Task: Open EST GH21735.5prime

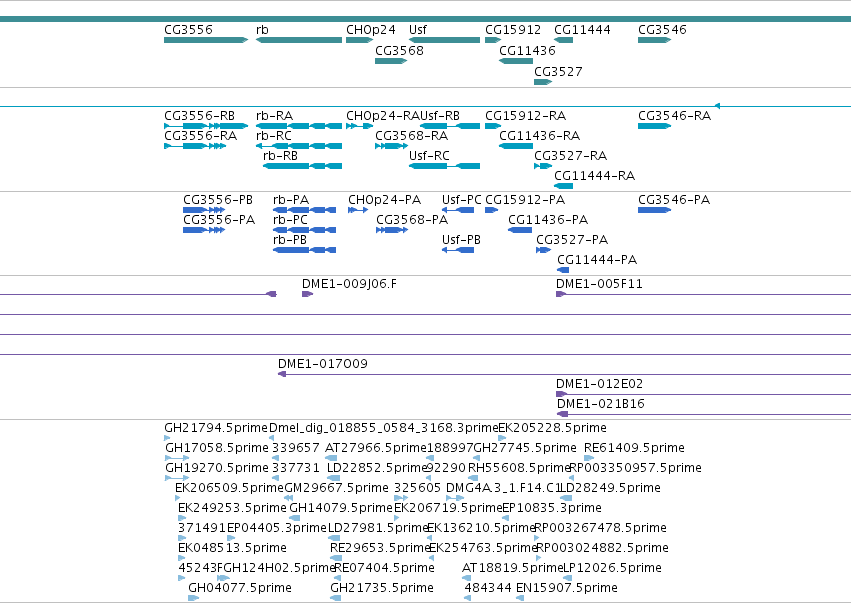Action: (336, 599)
